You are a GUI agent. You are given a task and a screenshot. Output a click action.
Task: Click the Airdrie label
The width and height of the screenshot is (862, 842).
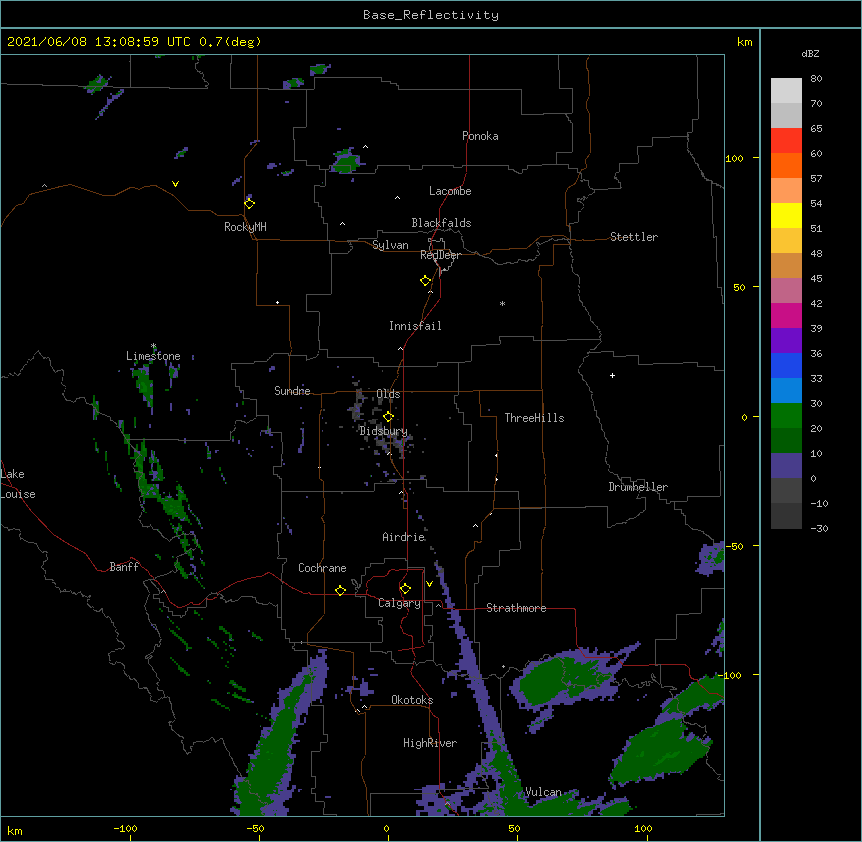coord(404,537)
